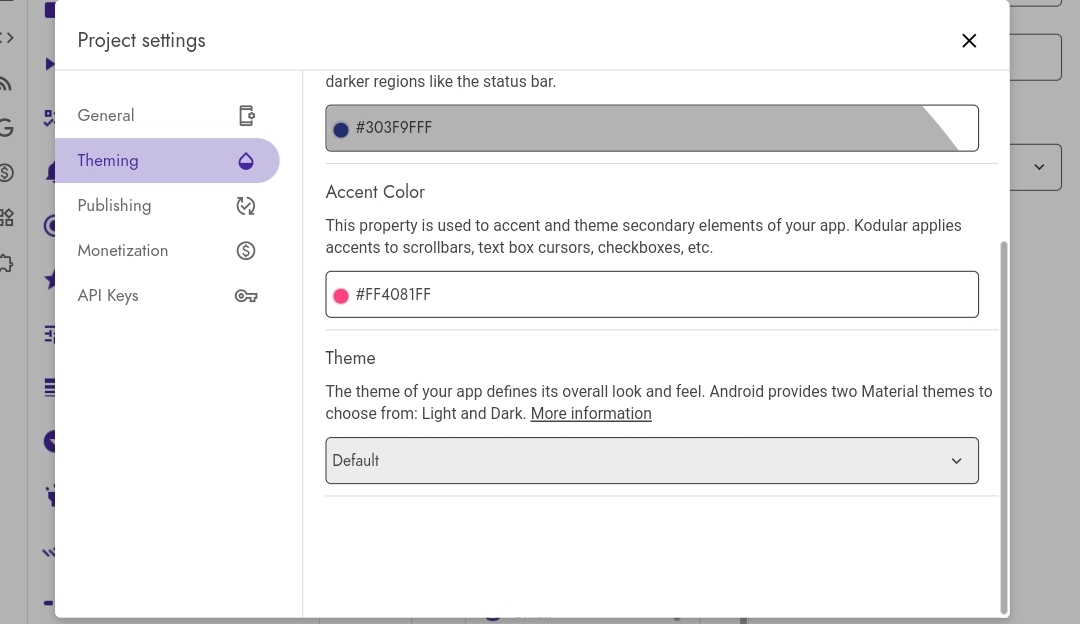Open the More information link
The height and width of the screenshot is (624, 1080).
[x=591, y=414]
